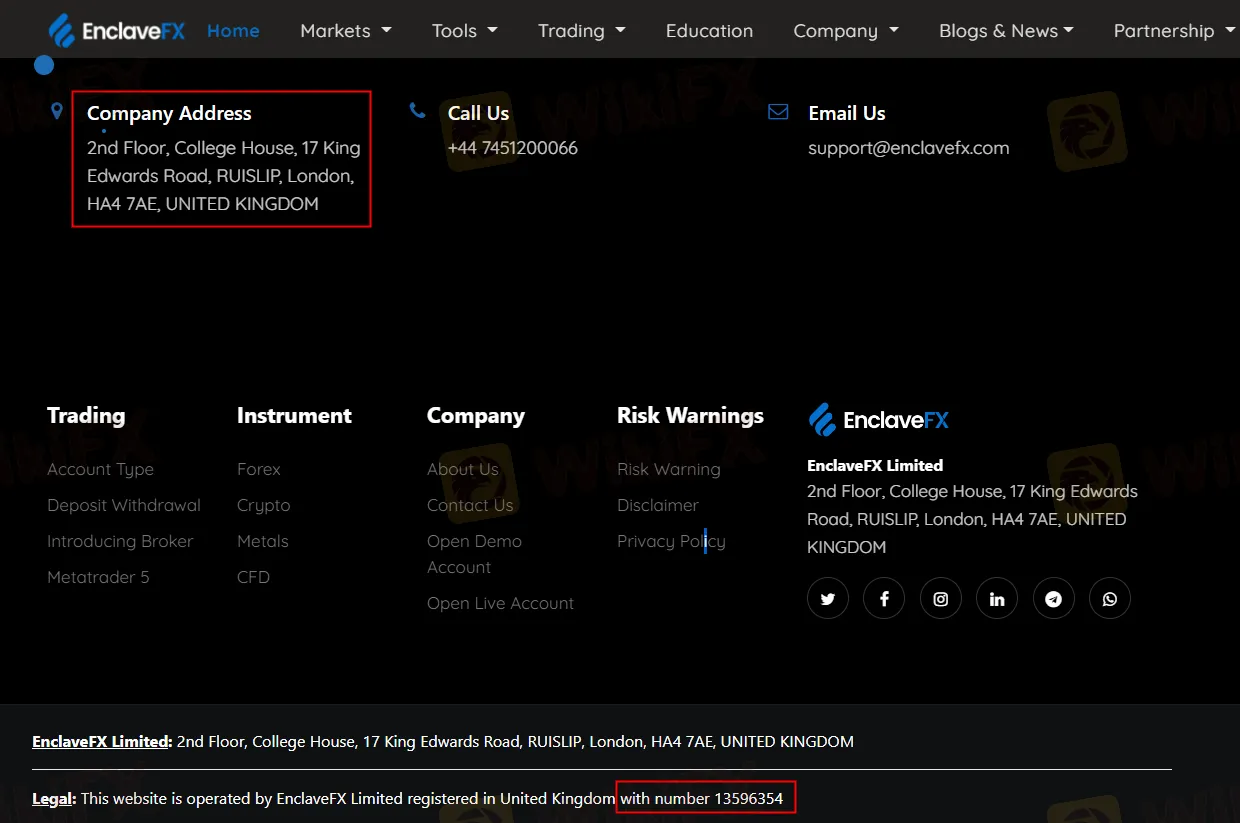Image resolution: width=1240 pixels, height=823 pixels.
Task: Open the WhatsApp social icon
Action: point(1110,599)
